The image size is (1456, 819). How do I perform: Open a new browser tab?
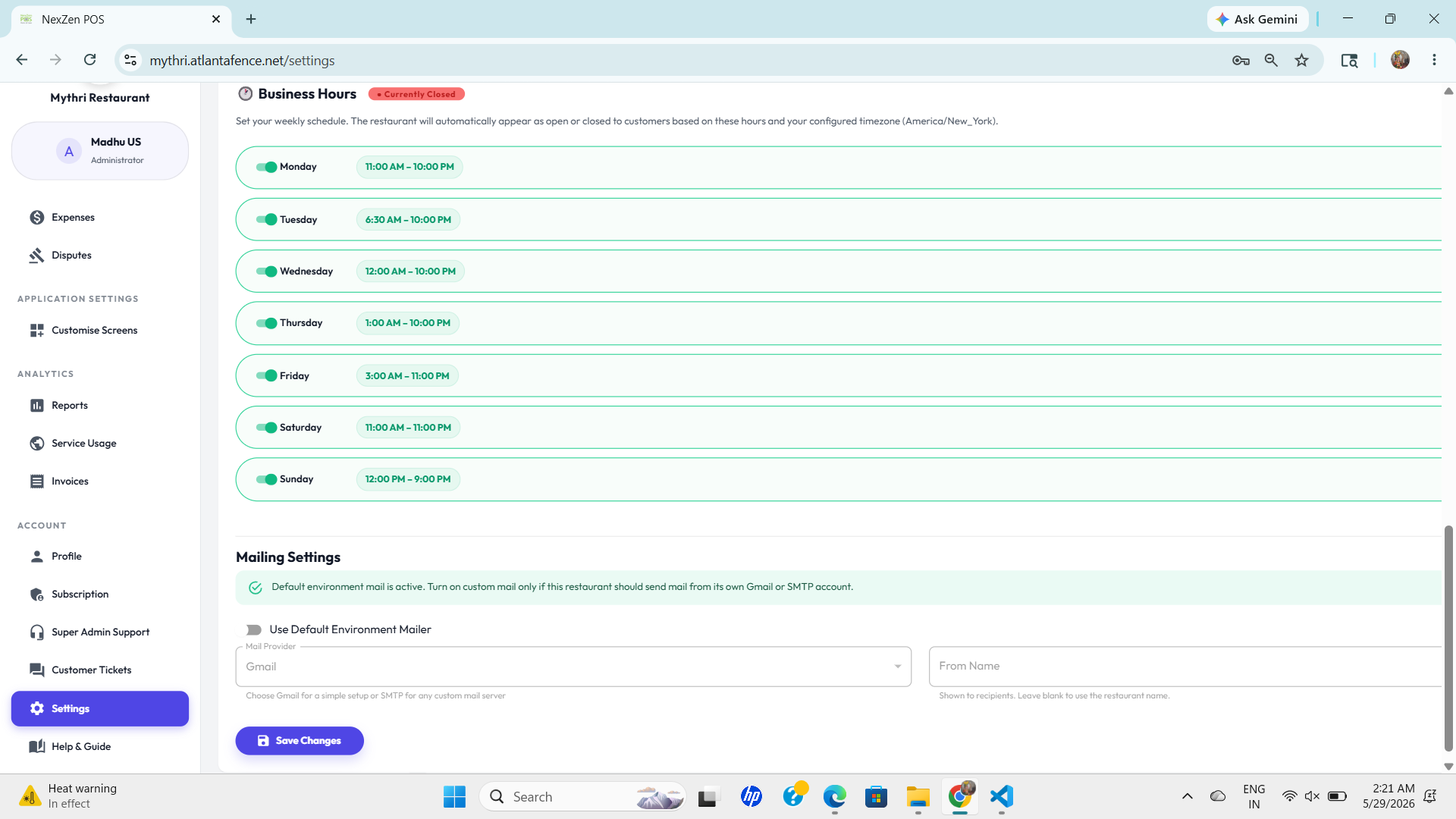point(251,19)
